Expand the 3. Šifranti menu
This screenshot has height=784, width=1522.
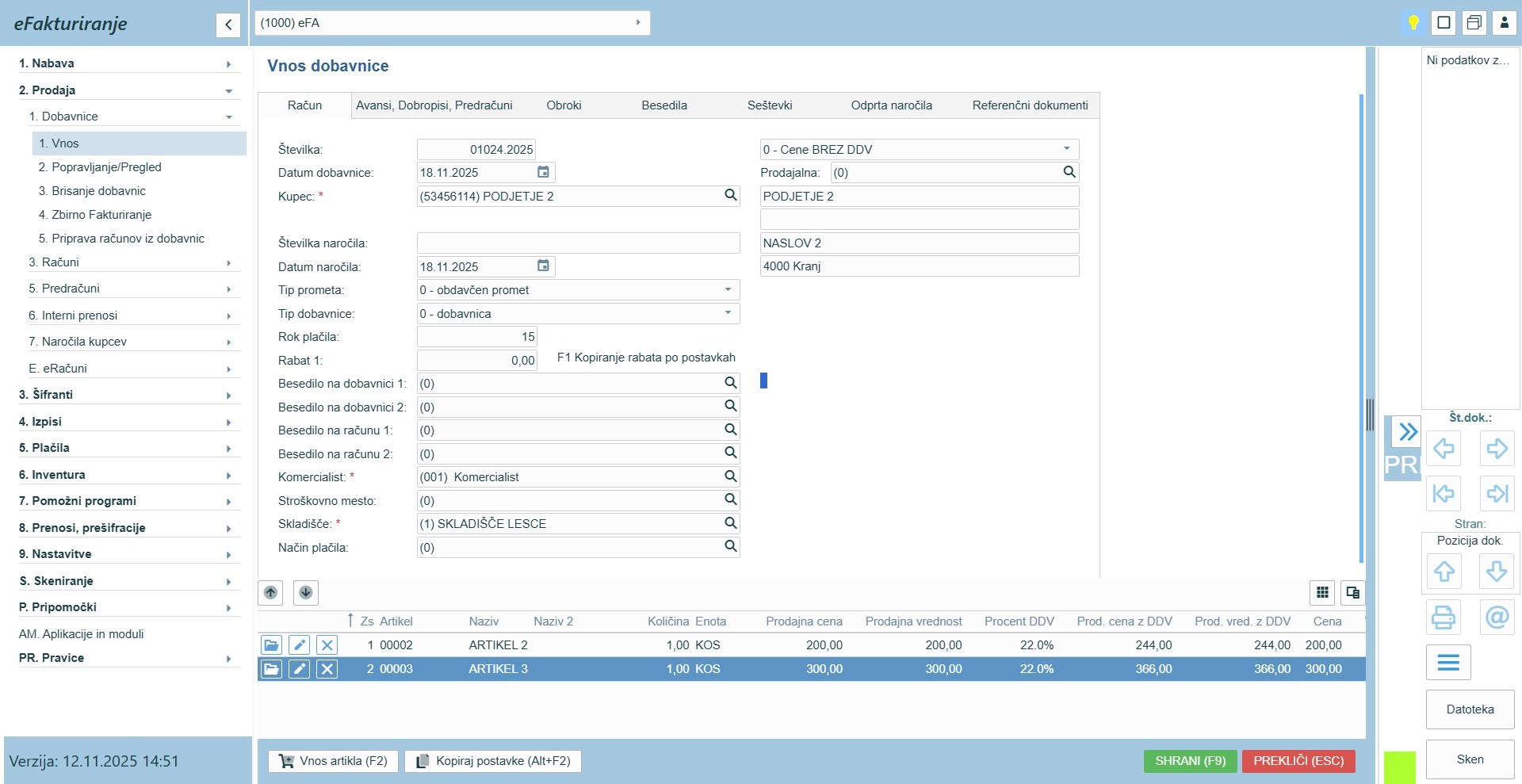click(127, 395)
